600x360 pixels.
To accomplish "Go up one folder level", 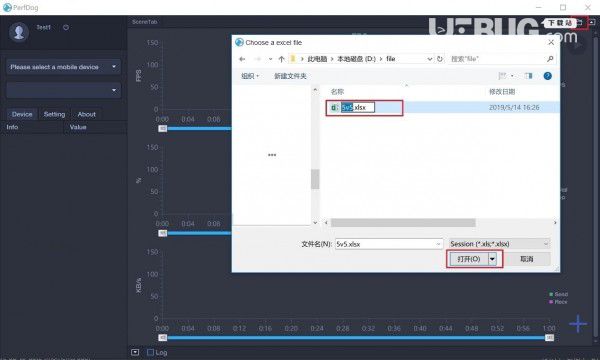I will click(282, 59).
